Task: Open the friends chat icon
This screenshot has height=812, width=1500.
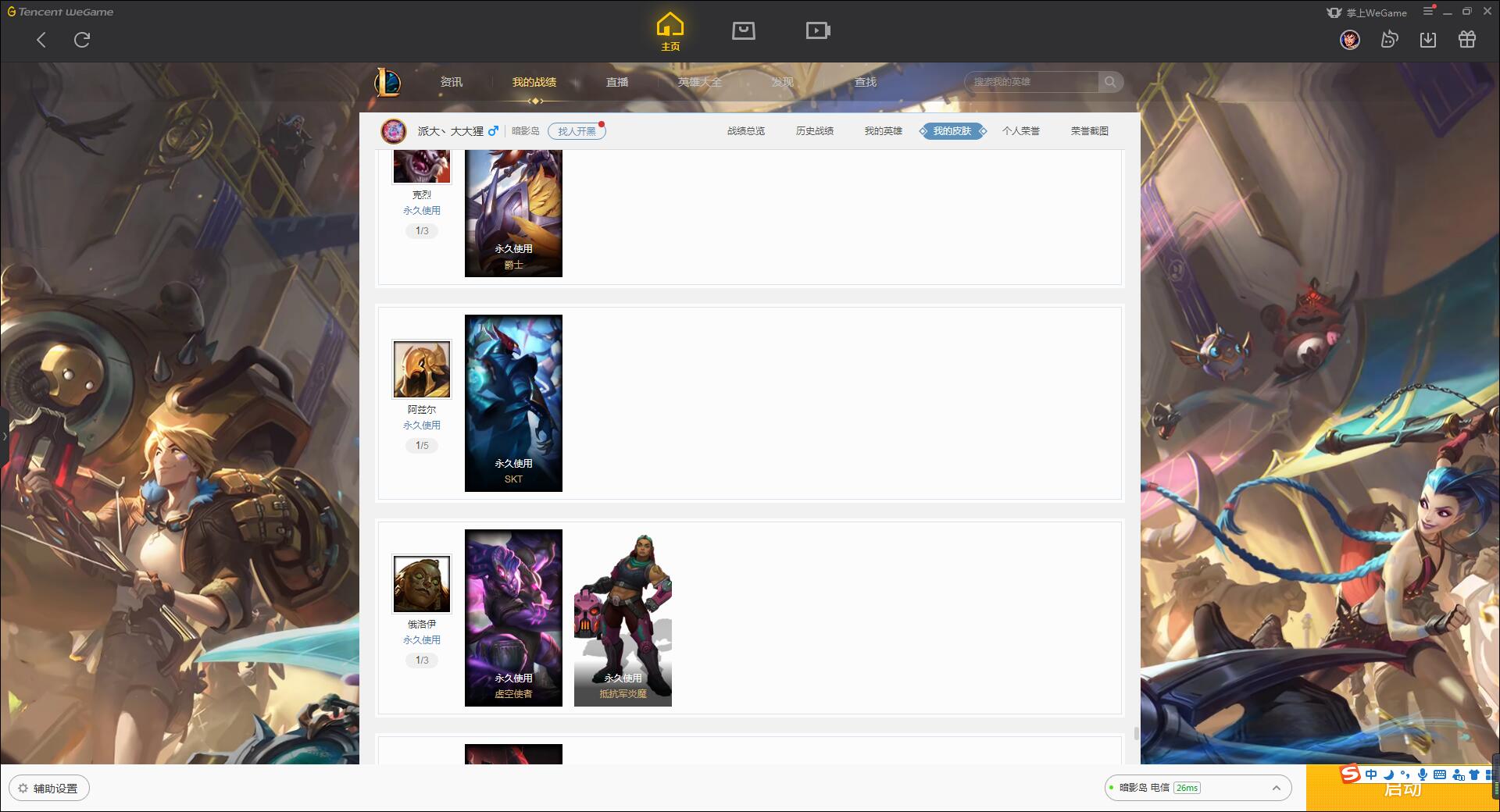Action: click(x=1389, y=40)
